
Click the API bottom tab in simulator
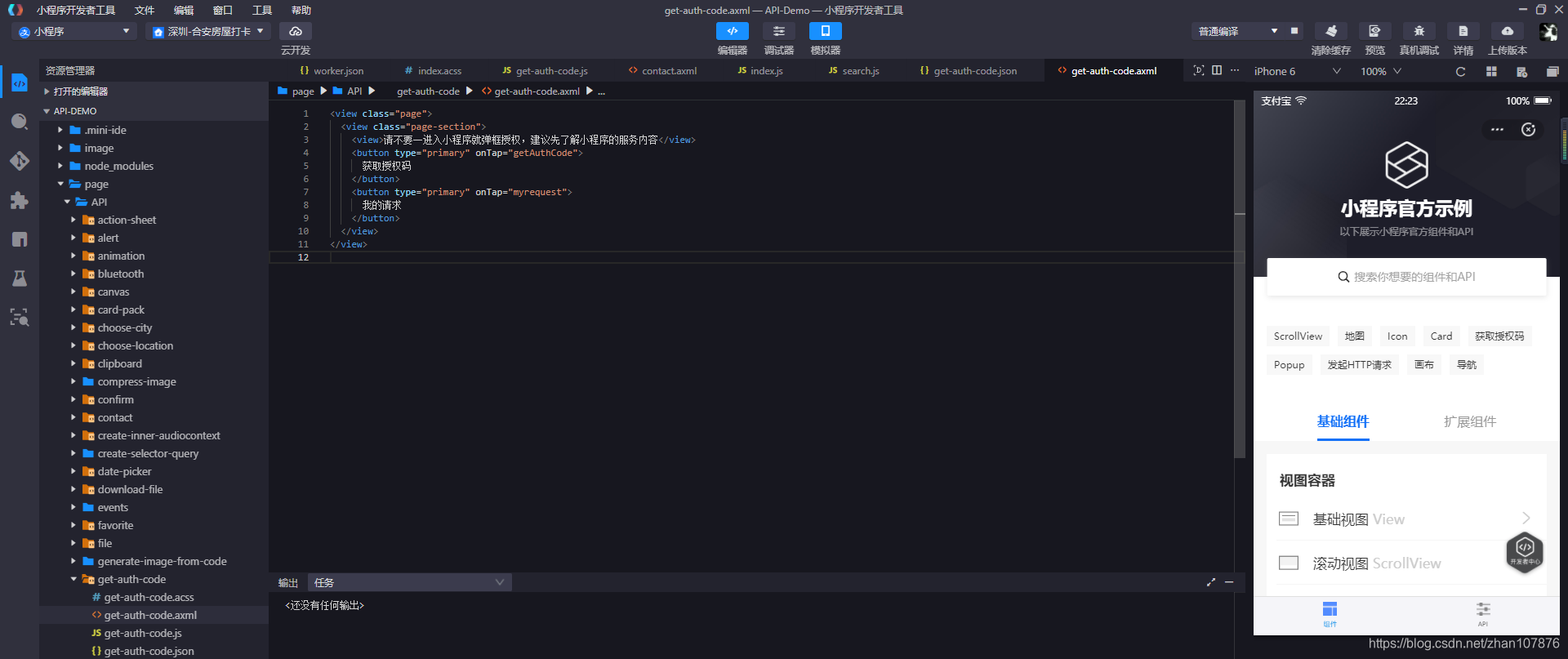pos(1482,613)
